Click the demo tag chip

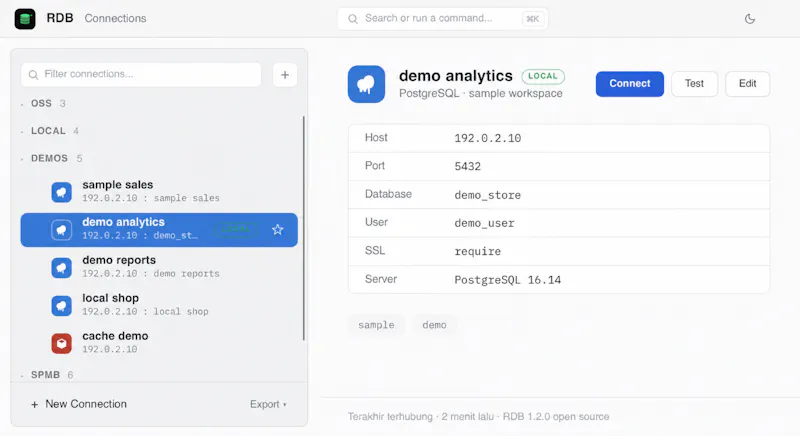coord(434,325)
